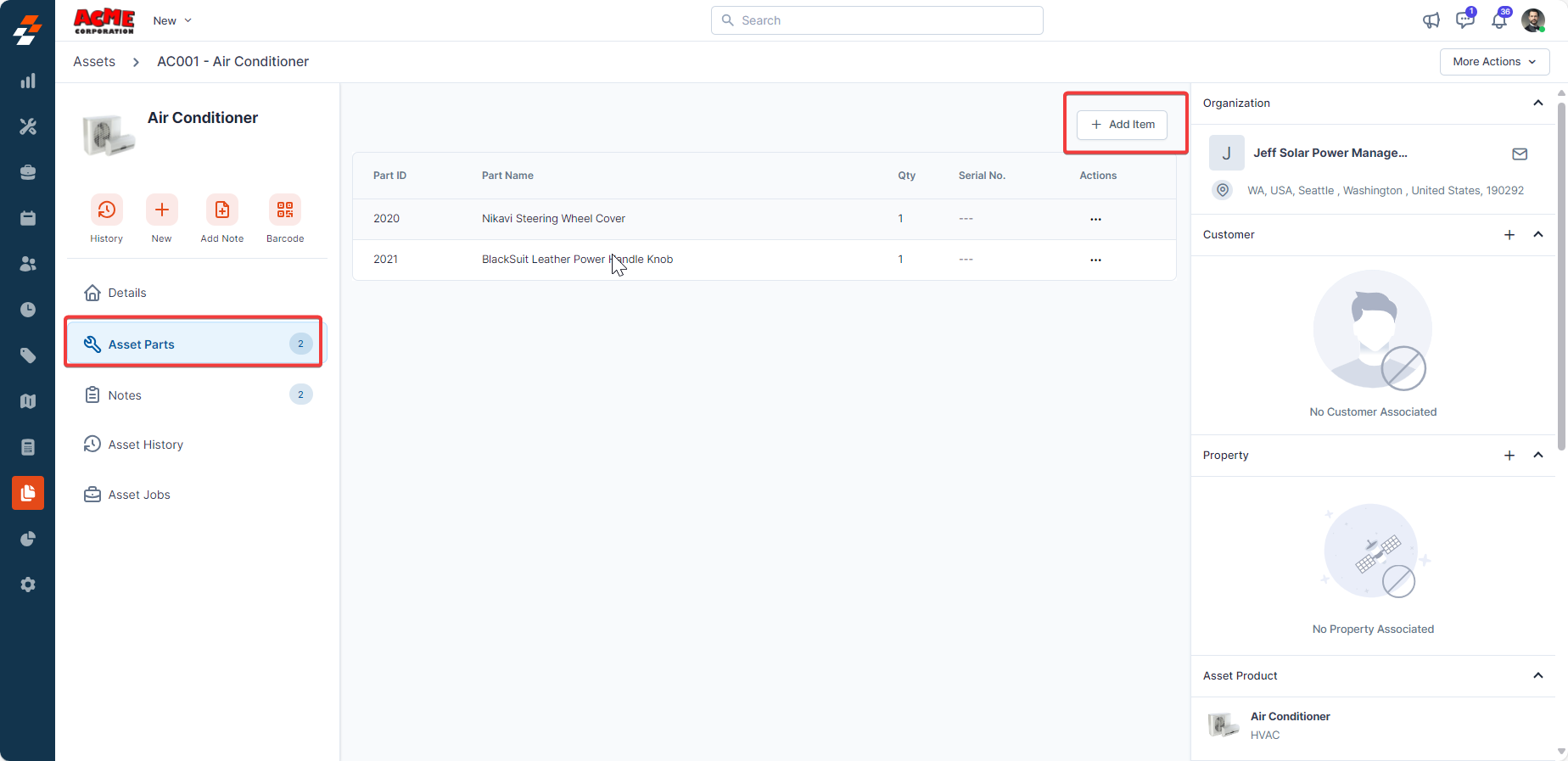Expand the New dropdown in top bar

click(x=172, y=20)
